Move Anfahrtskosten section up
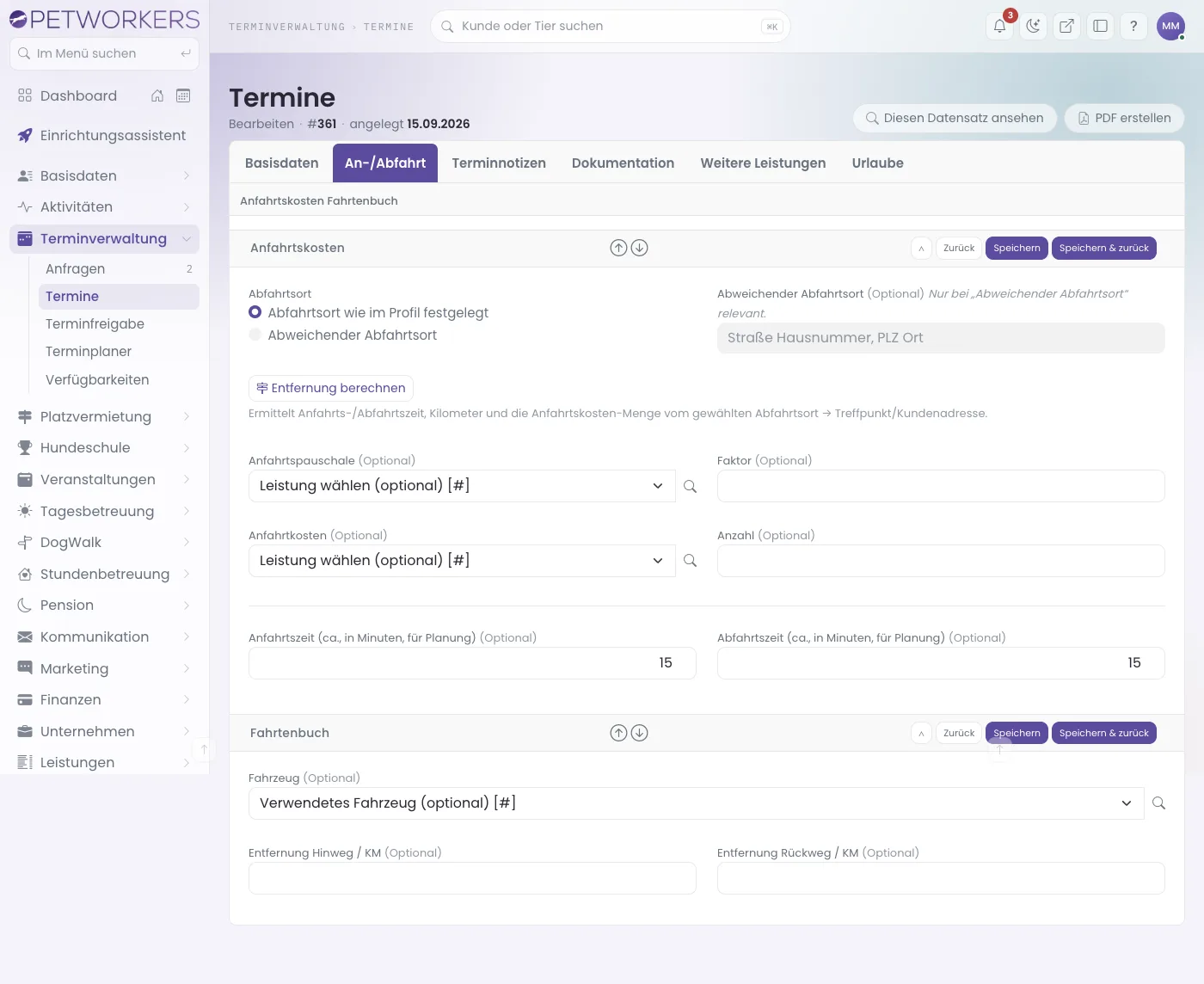The height and width of the screenshot is (984, 1204). pyautogui.click(x=618, y=248)
